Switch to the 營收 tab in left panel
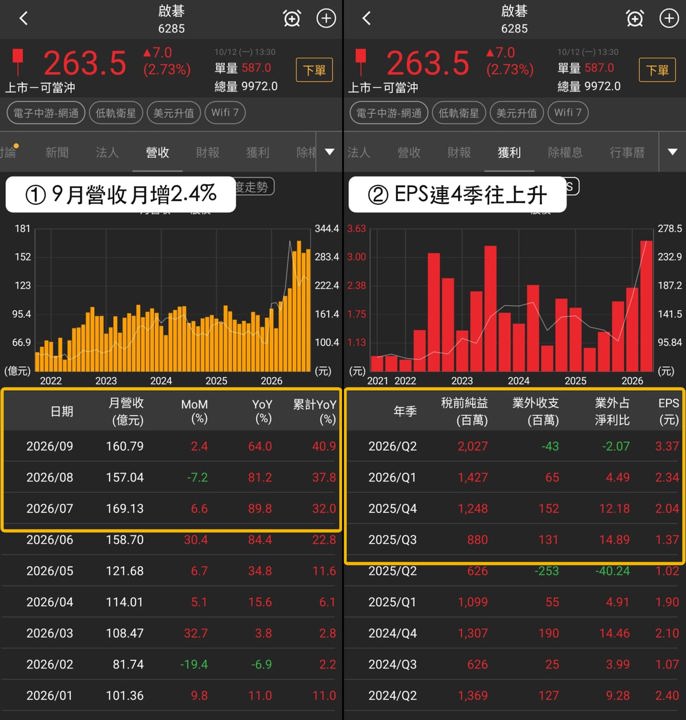 coord(157,152)
